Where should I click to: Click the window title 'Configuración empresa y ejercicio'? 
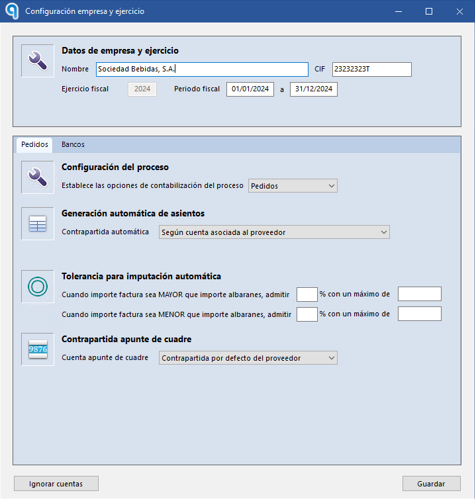pos(85,11)
